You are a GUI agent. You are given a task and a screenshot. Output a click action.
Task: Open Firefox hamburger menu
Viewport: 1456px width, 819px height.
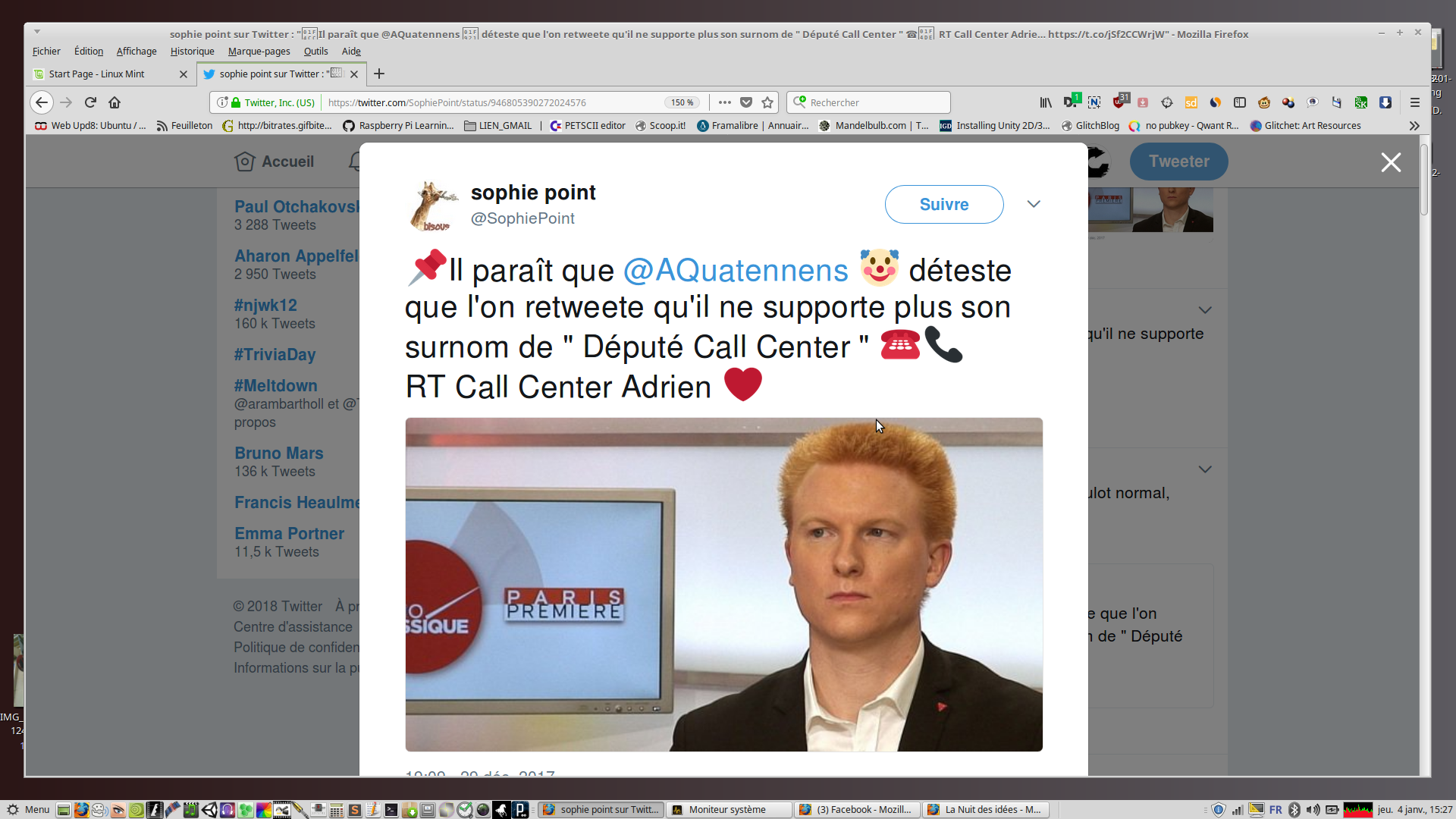[x=1414, y=102]
